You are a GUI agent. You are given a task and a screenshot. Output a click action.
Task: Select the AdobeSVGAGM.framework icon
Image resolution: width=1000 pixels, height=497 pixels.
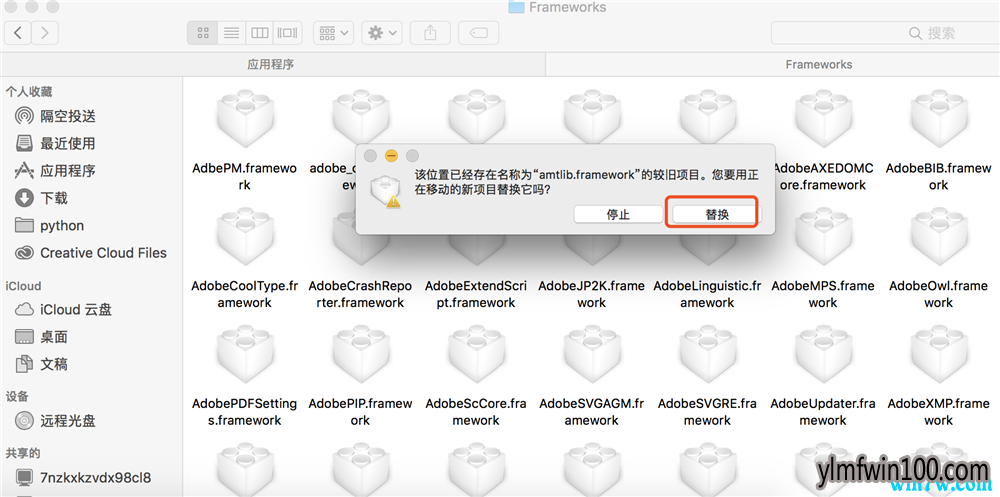point(591,355)
